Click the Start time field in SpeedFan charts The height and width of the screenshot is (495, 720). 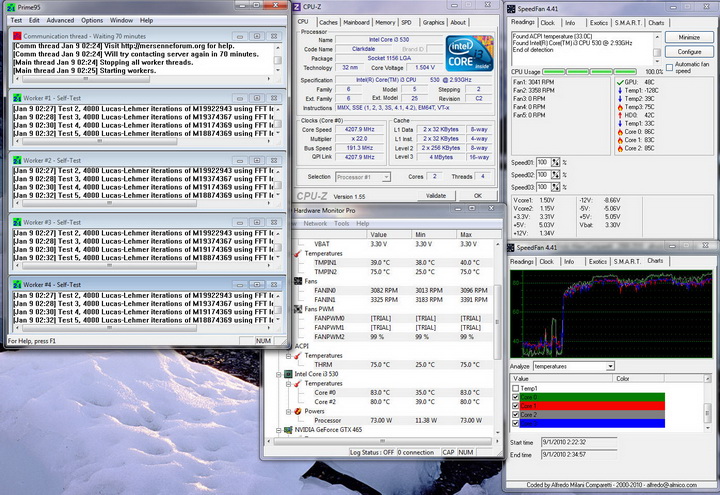(579, 443)
